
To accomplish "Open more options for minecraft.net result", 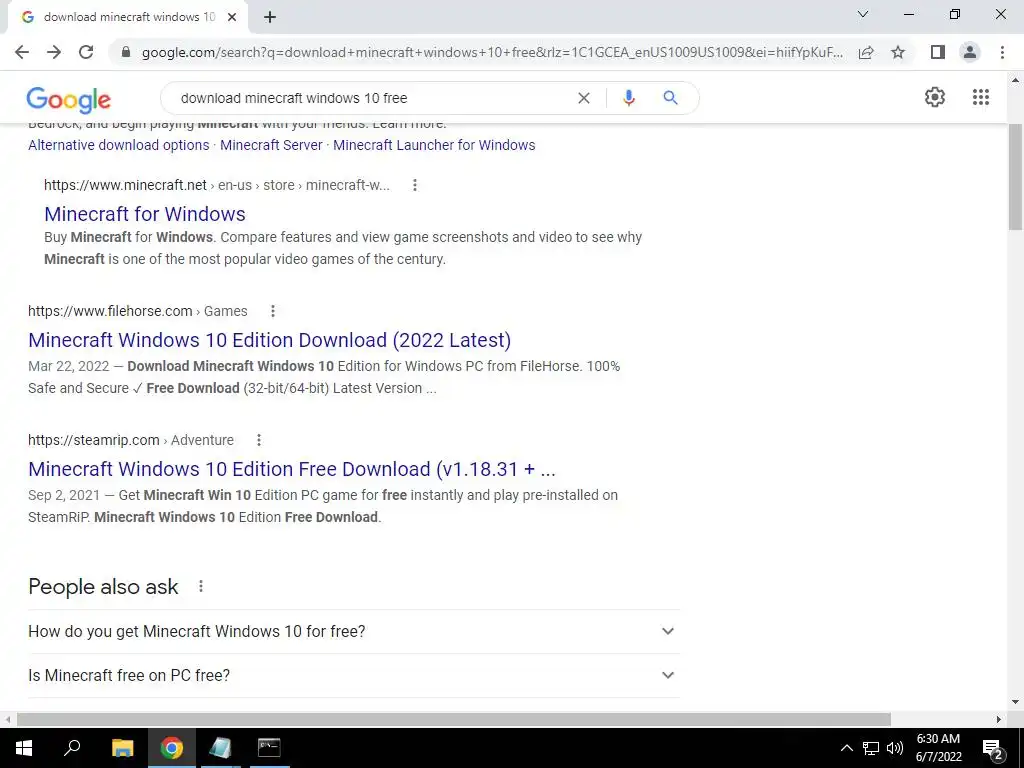I will click(415, 185).
